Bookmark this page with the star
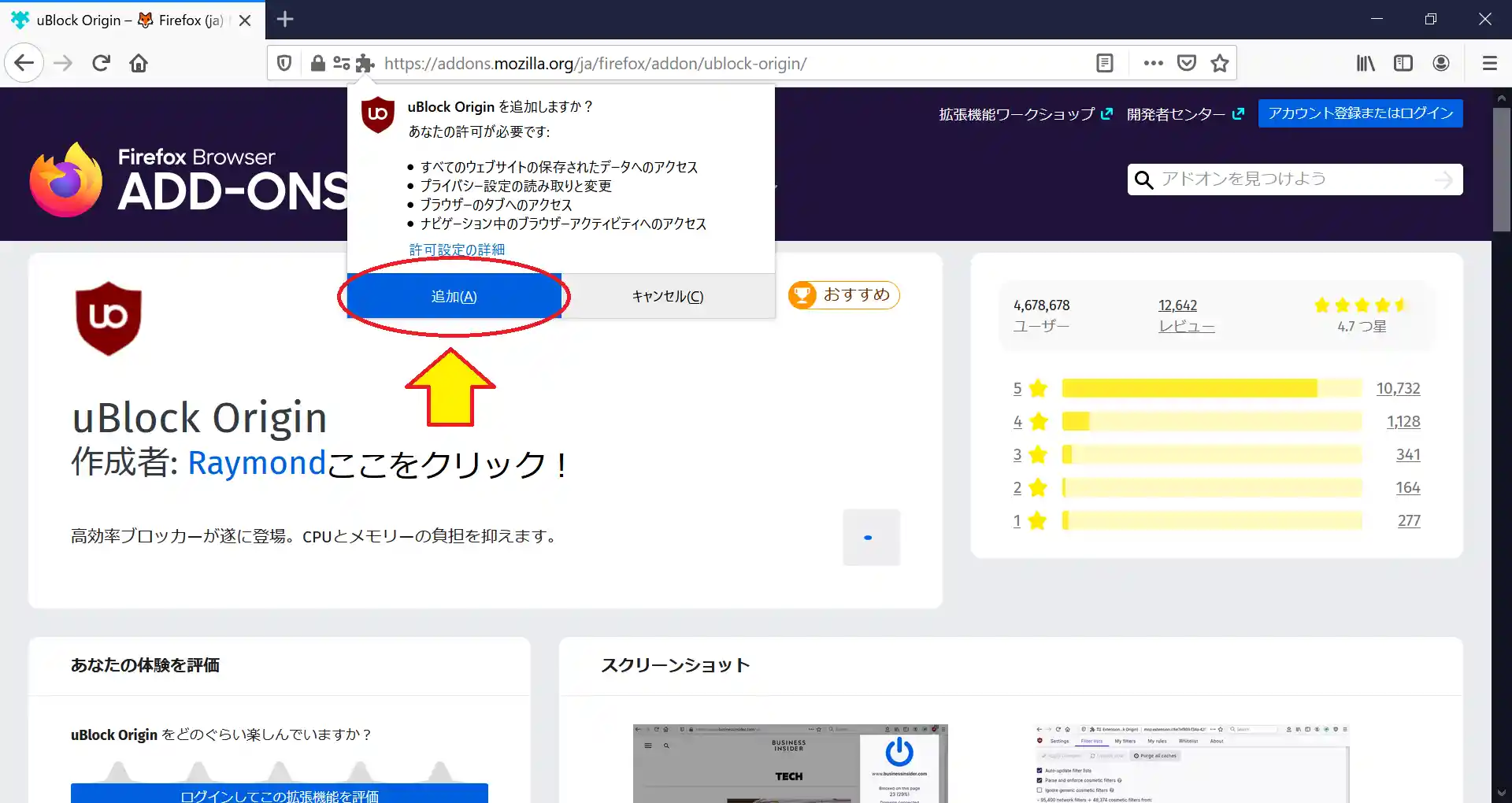Viewport: 1512px width, 803px height. (1220, 63)
